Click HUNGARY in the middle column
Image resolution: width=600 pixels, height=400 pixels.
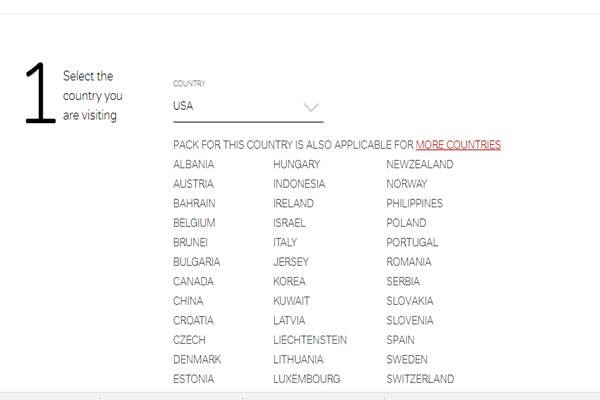[296, 164]
